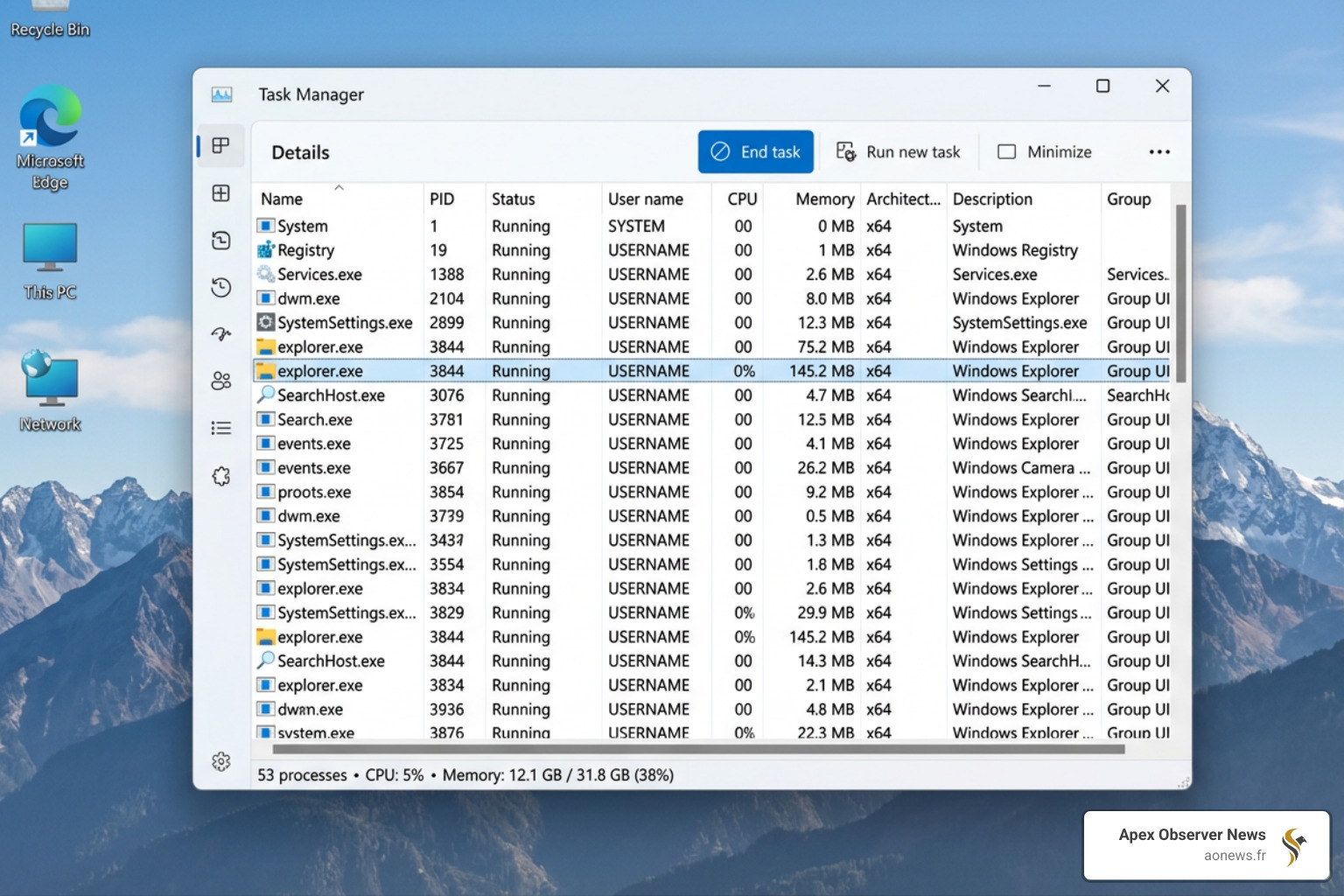Show the Users view
Viewport: 1344px width, 896px height.
[220, 381]
